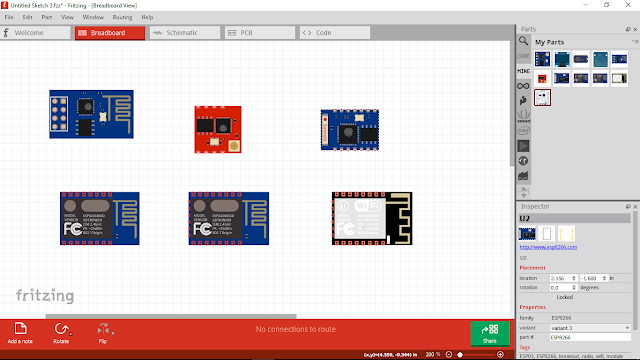Expand the variant 3 dropdown
The height and width of the screenshot is (360, 640).
click(589, 328)
